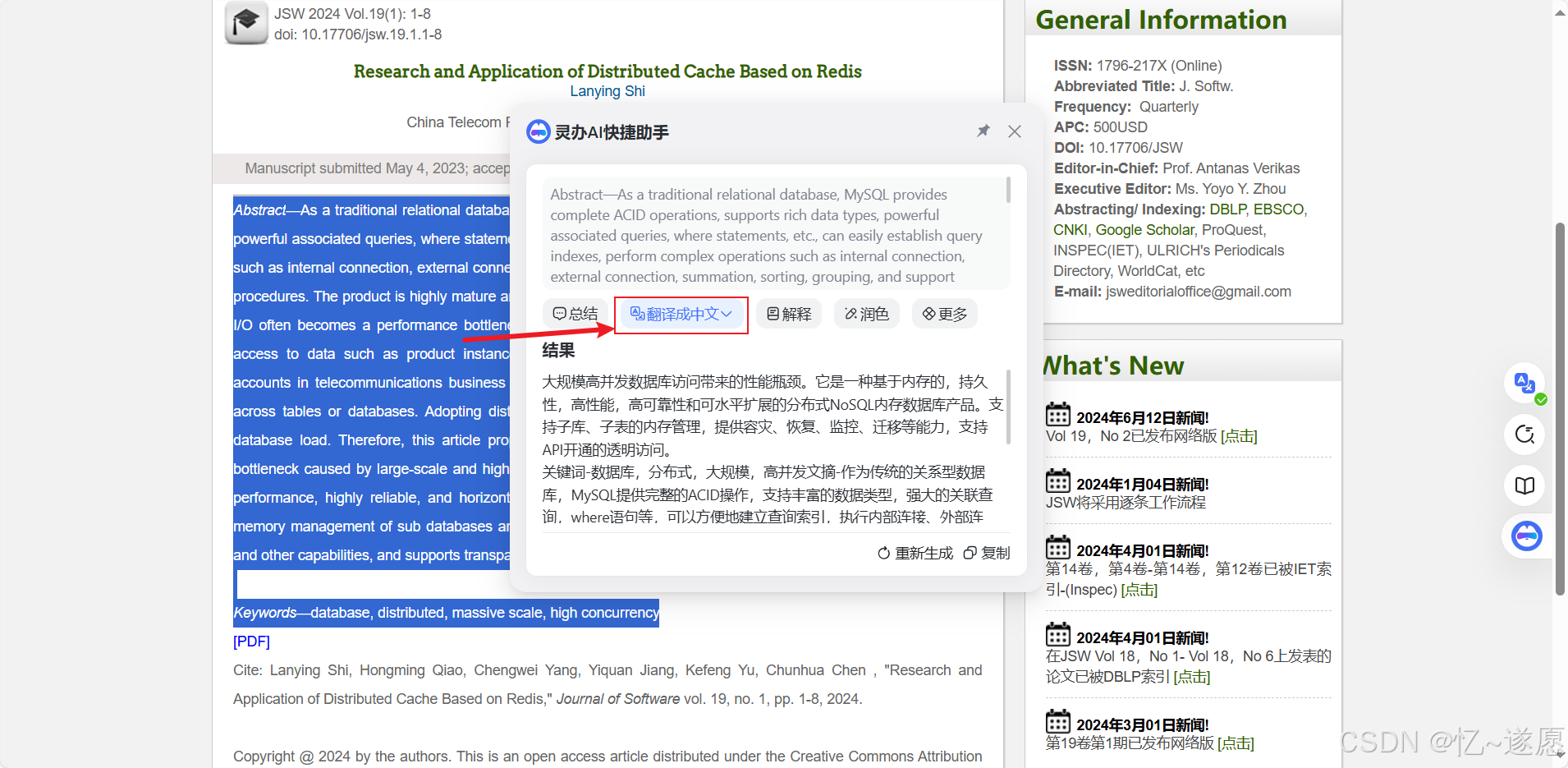Click the General Information heading
Image resolution: width=1568 pixels, height=768 pixels.
point(1161,19)
